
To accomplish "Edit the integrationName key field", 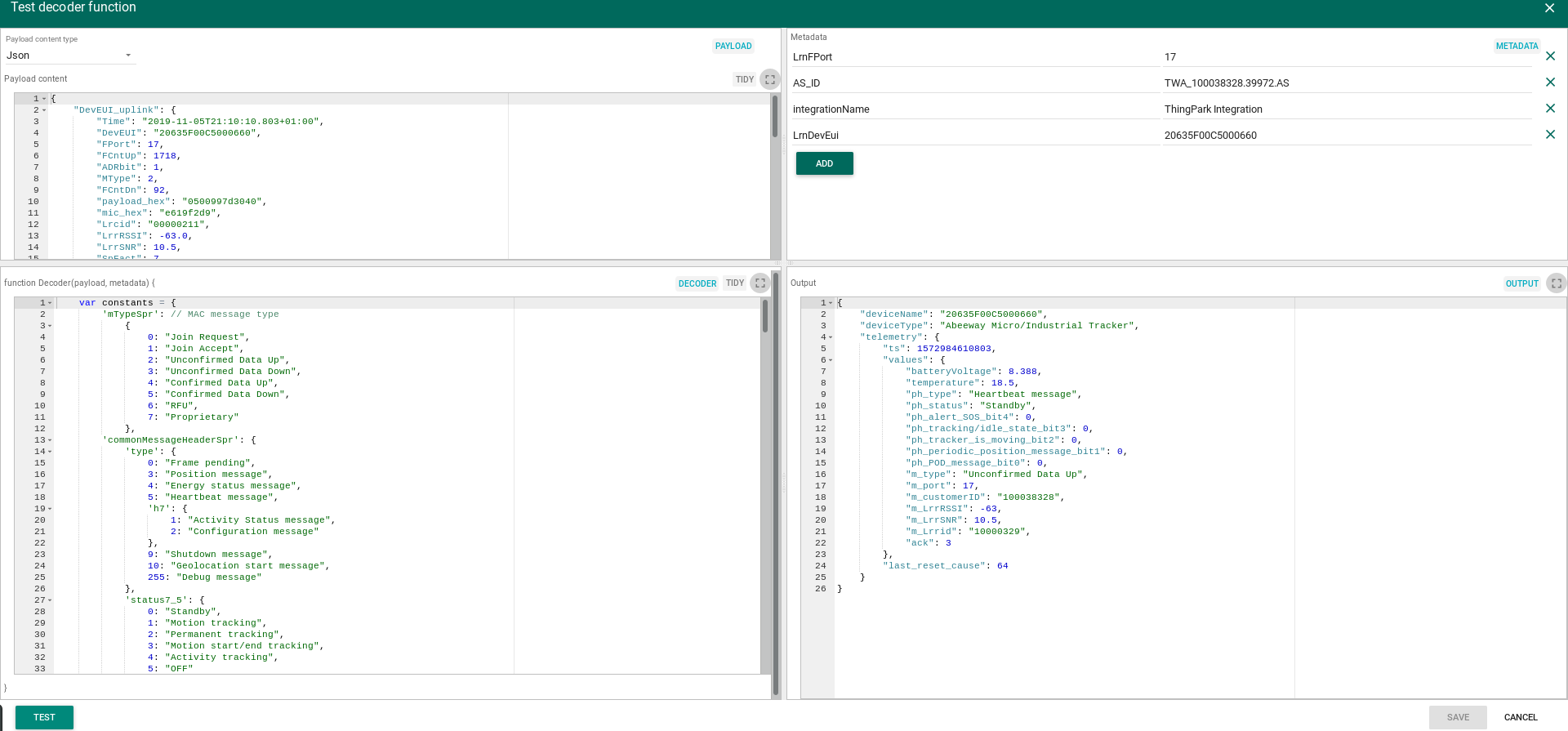I will (974, 109).
